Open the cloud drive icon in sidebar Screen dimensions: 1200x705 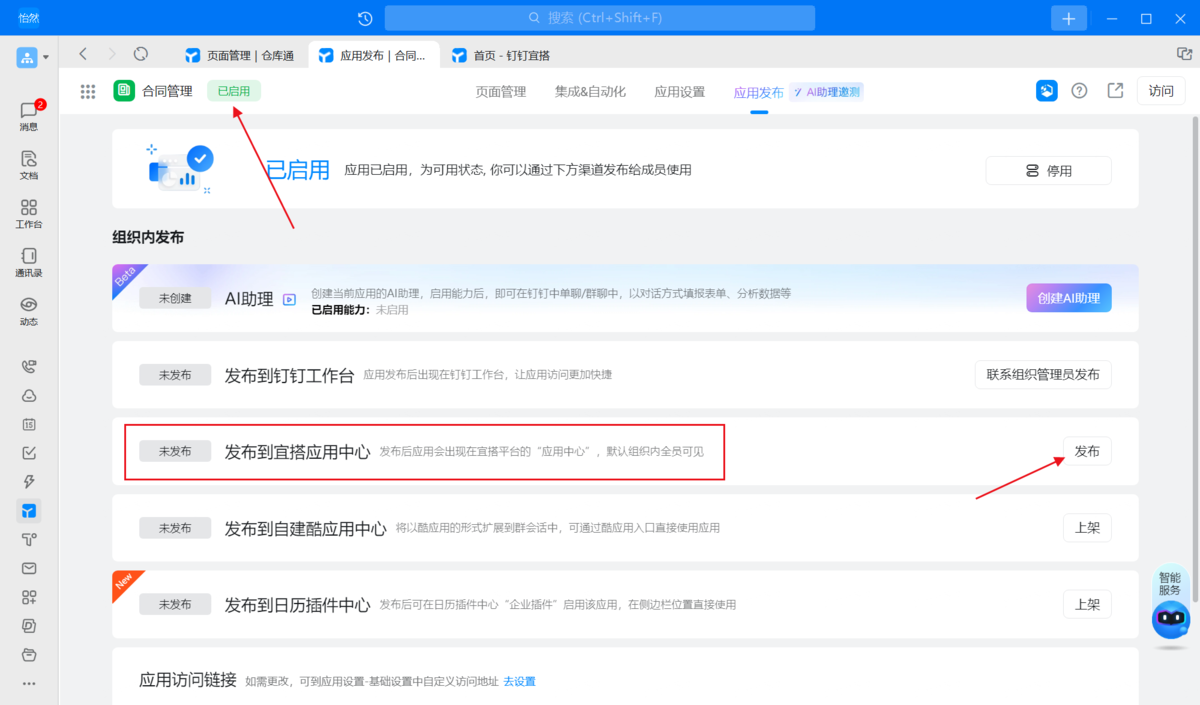point(29,395)
